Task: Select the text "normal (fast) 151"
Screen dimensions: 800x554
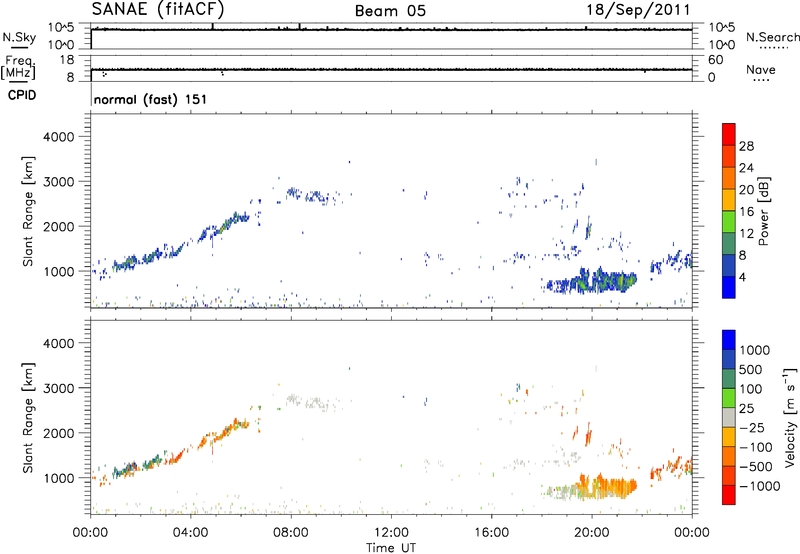Action: pos(151,99)
